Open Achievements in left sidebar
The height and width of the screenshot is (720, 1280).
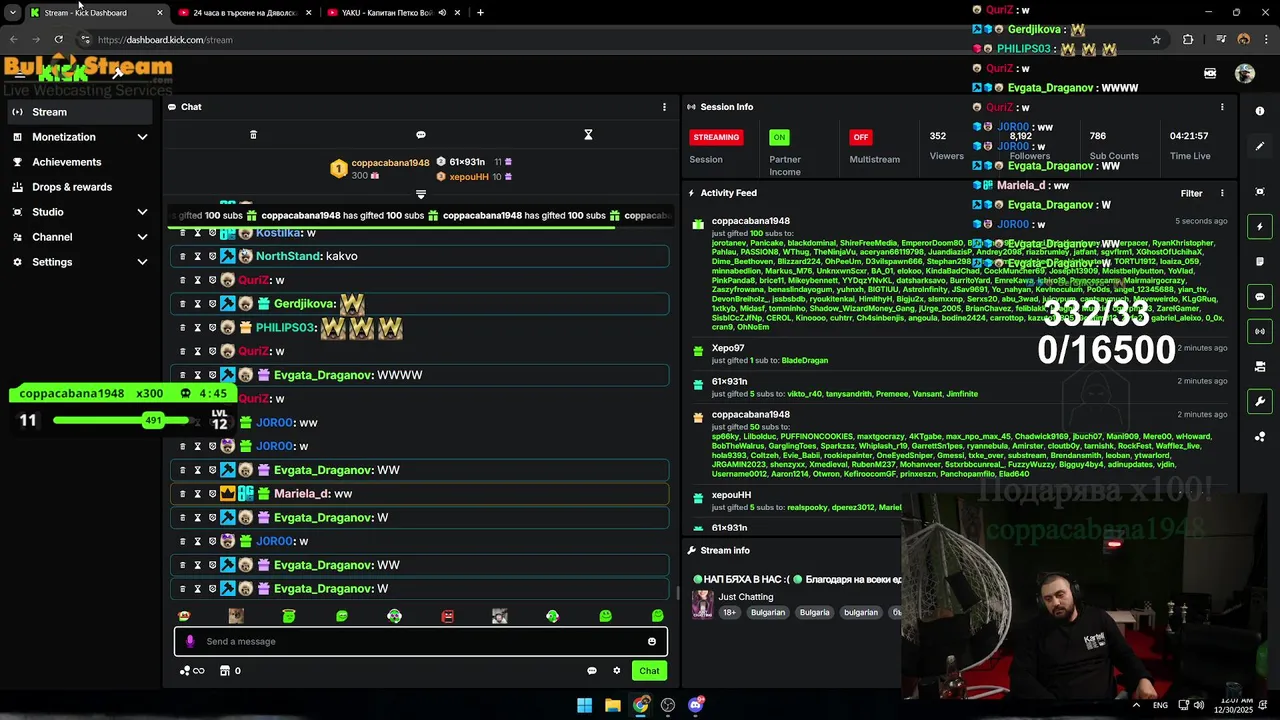click(x=80, y=162)
